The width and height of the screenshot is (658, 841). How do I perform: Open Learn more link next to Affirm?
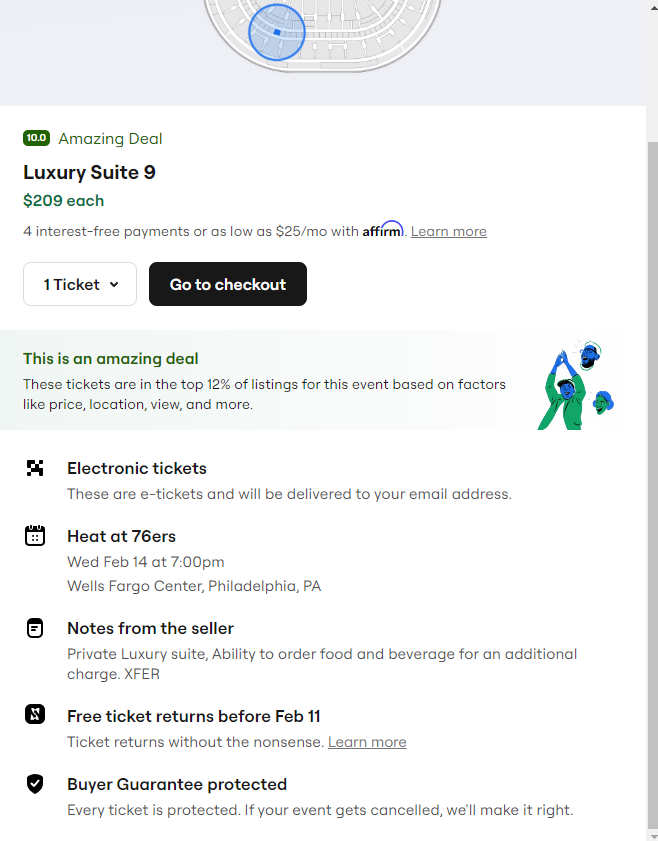pyautogui.click(x=448, y=232)
